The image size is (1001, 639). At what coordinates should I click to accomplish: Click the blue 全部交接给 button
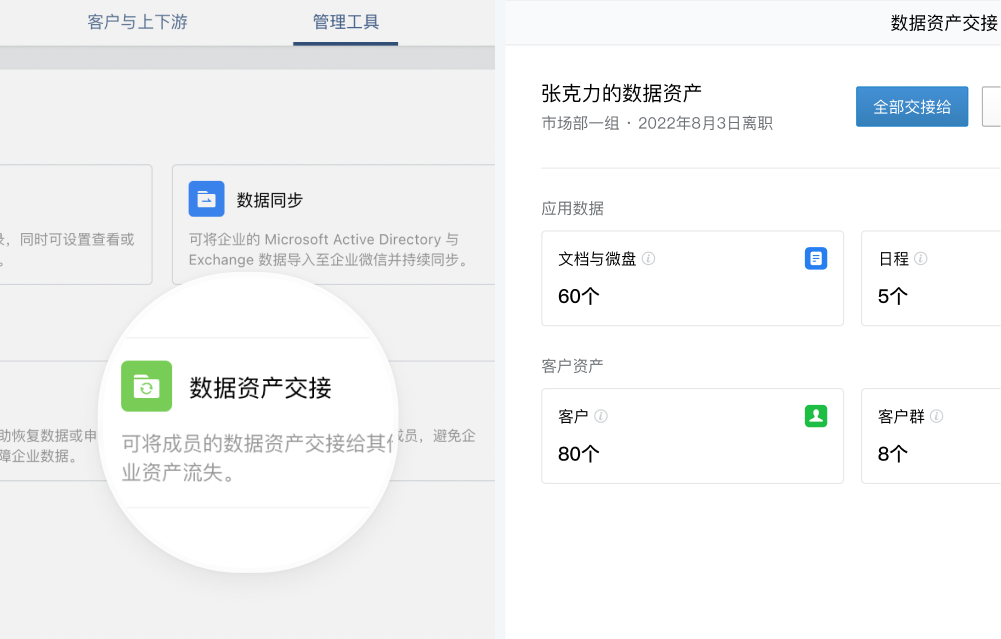pos(911,106)
